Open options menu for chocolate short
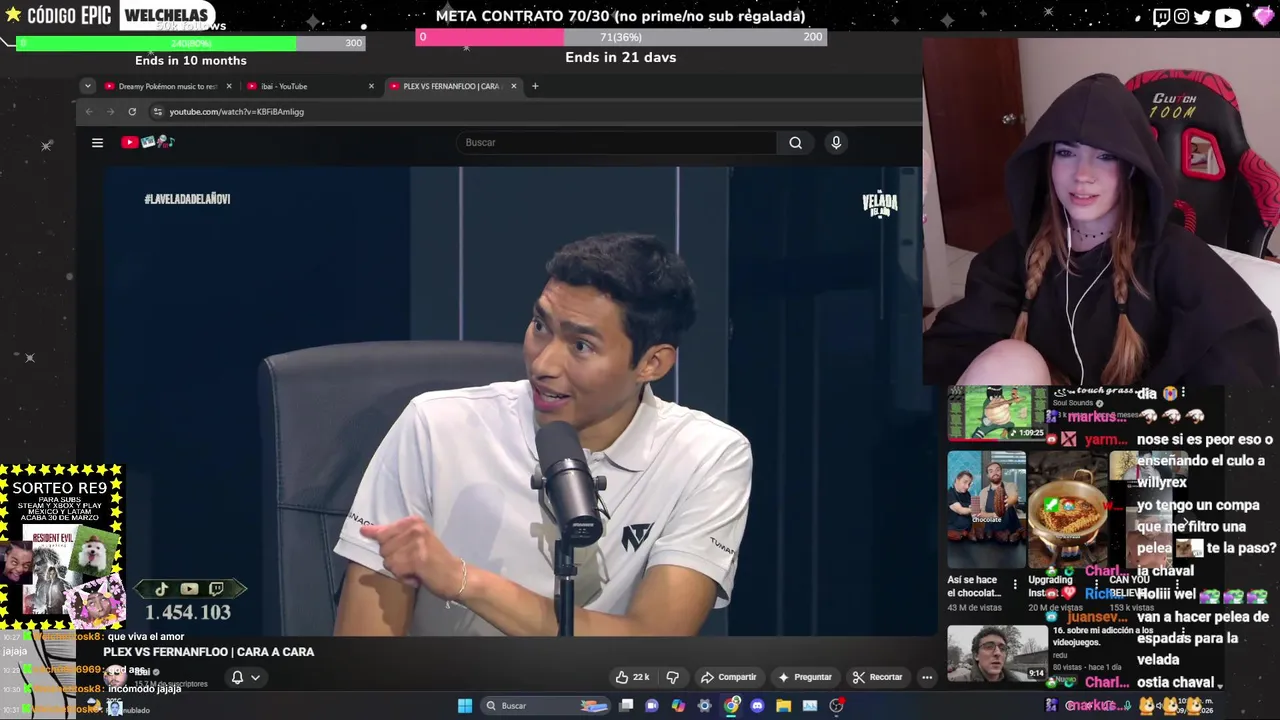Viewport: 1280px width, 720px height. tap(1015, 584)
